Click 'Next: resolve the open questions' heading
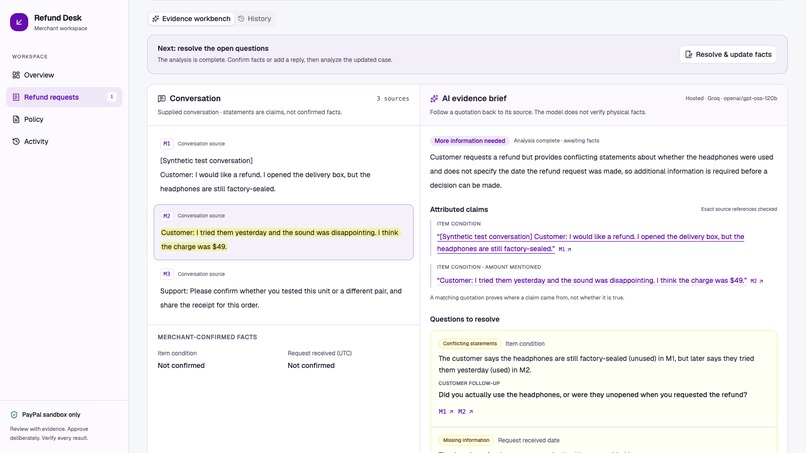Image resolution: width=806 pixels, height=453 pixels. [x=213, y=48]
